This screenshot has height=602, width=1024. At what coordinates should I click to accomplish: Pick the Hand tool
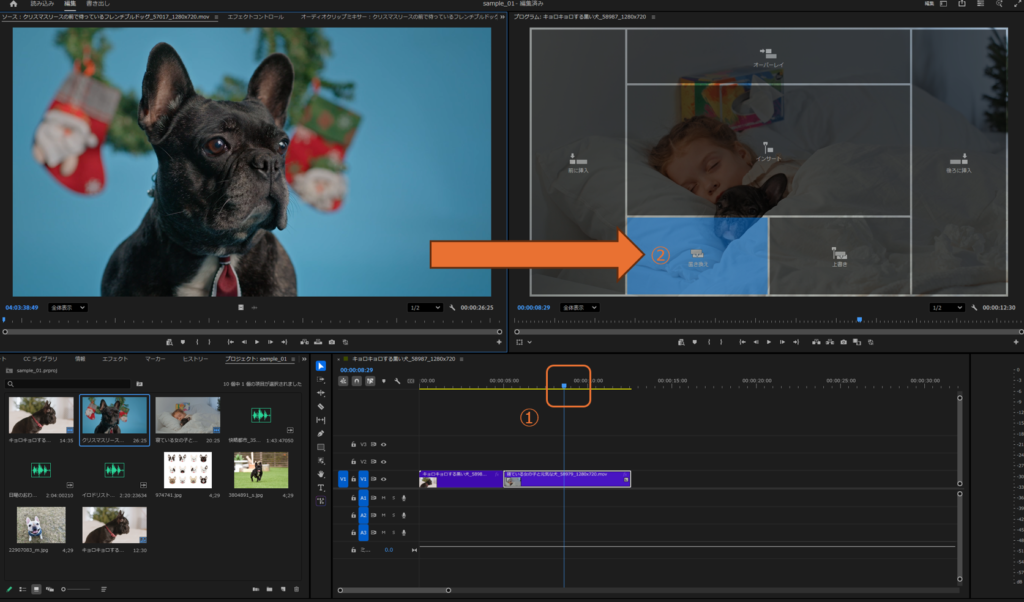[x=321, y=473]
